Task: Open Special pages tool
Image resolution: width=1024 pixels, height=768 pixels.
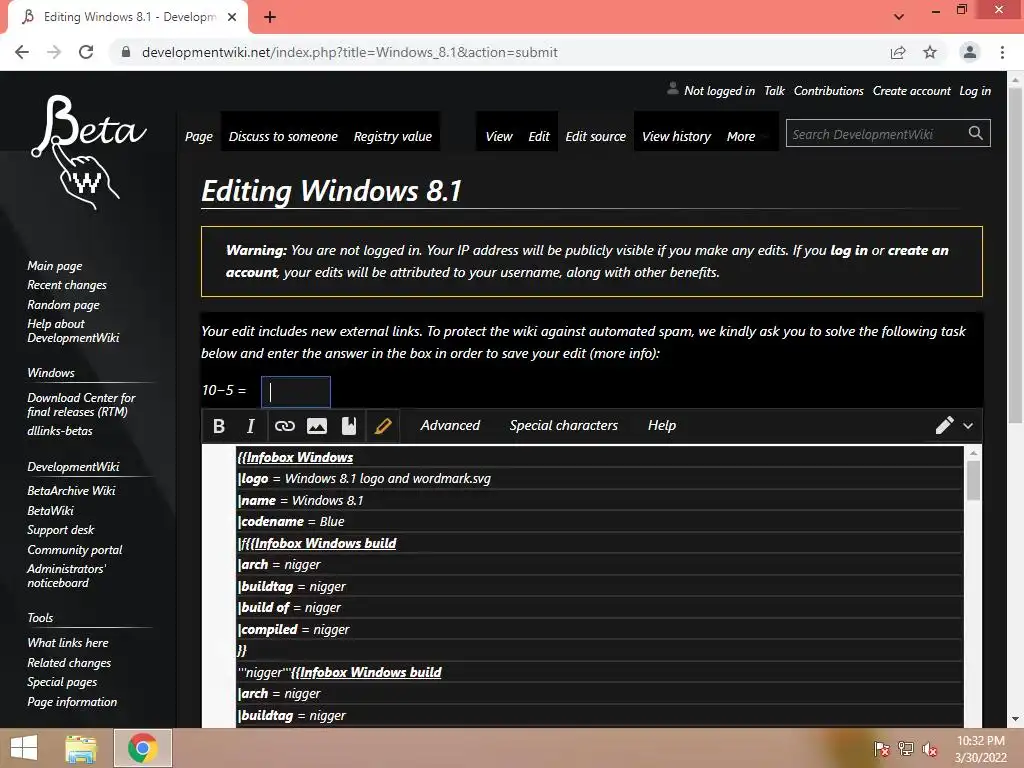Action: pos(62,682)
